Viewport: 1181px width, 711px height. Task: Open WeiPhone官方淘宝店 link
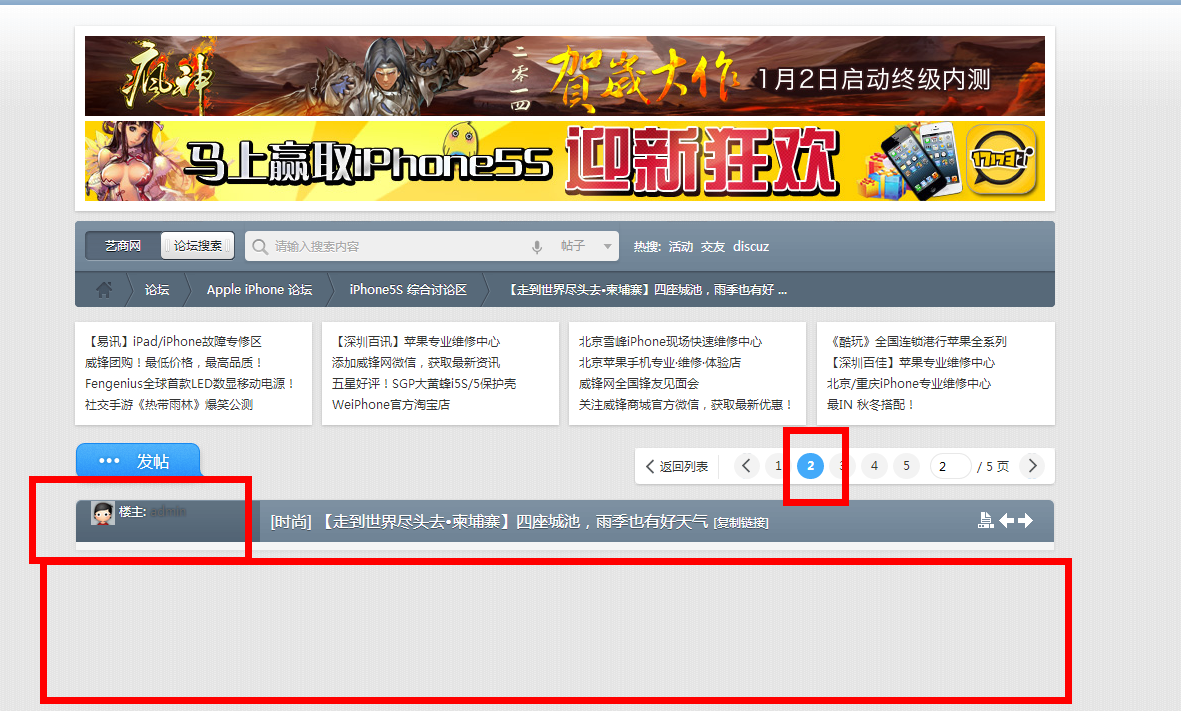coord(391,404)
